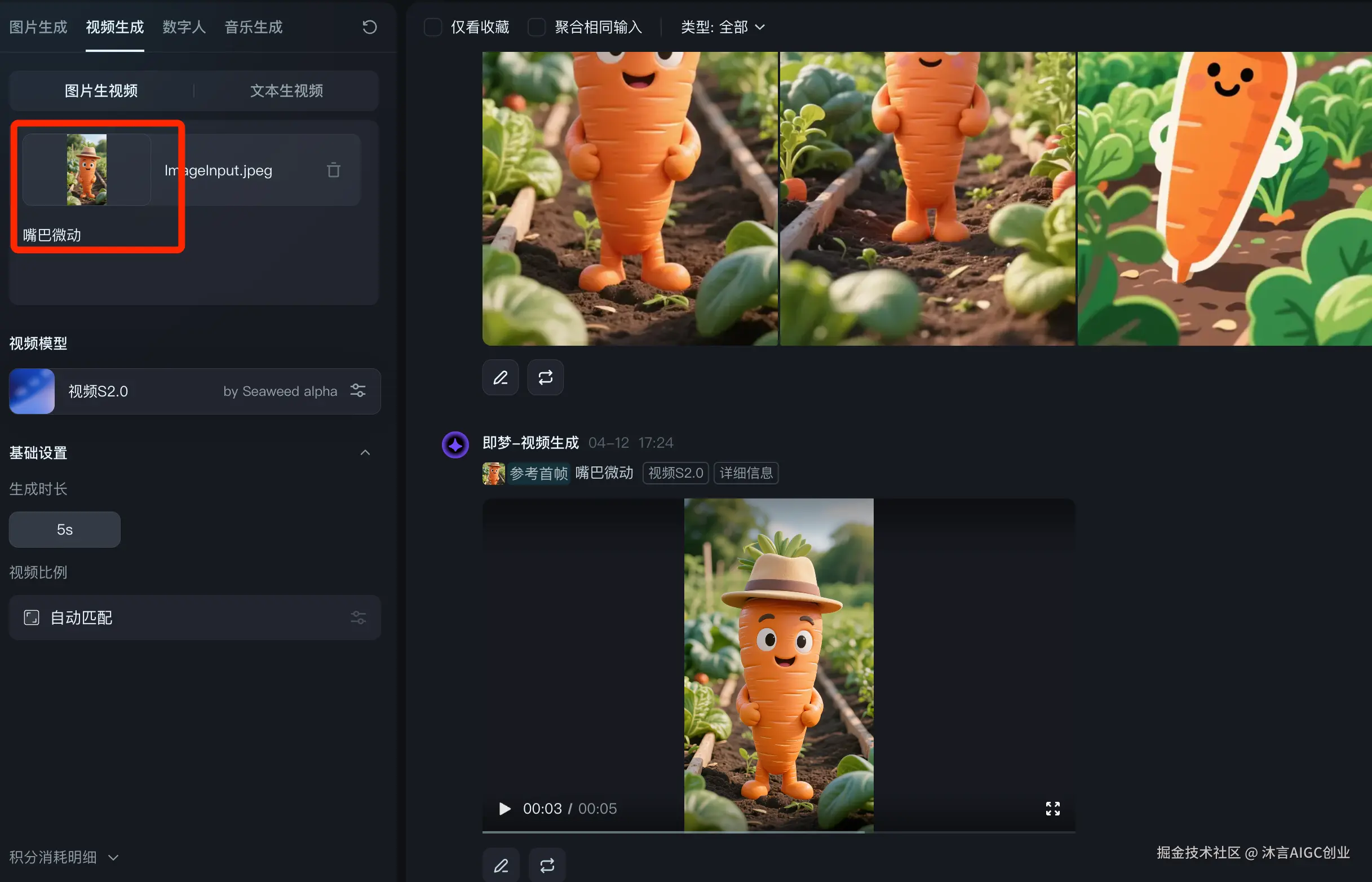Image resolution: width=1372 pixels, height=882 pixels.
Task: Open the 视频S2.0 model settings sliders icon
Action: click(359, 391)
